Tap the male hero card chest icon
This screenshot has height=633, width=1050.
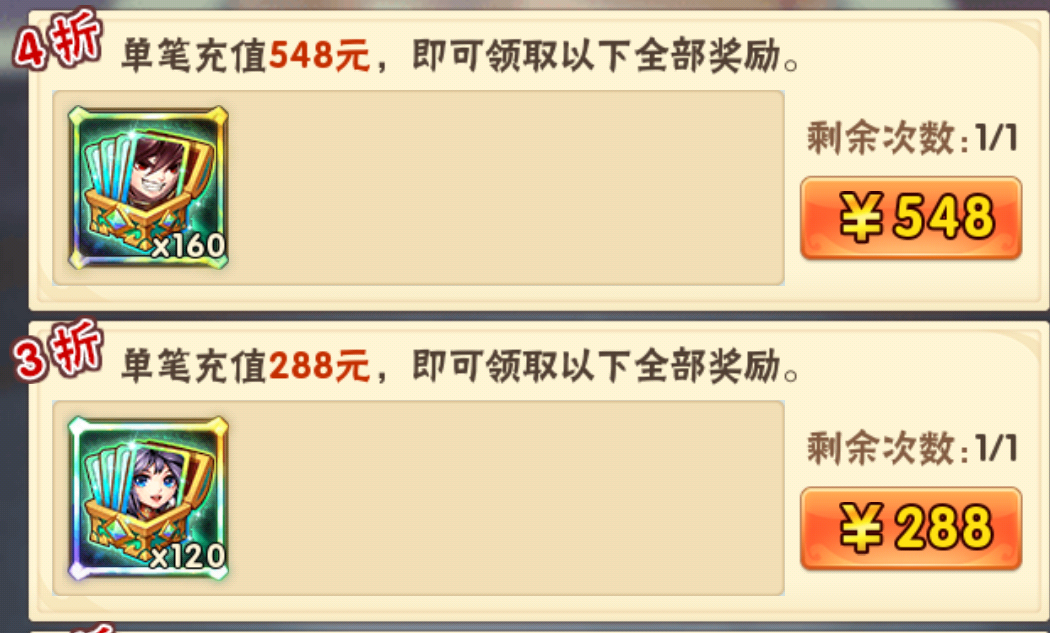[x=148, y=188]
